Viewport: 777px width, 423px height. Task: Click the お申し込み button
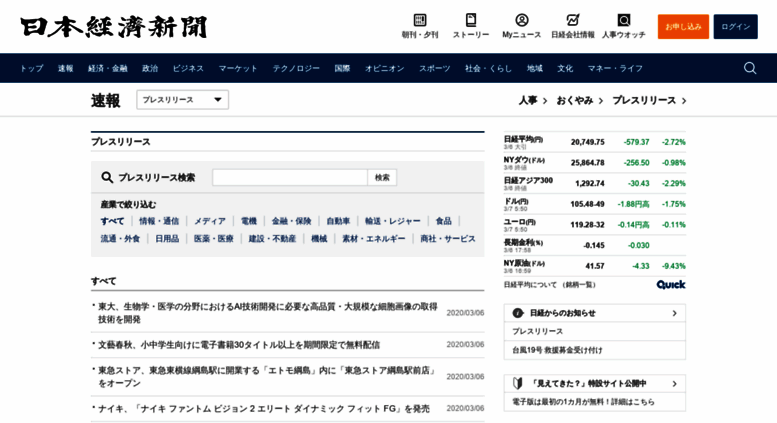[683, 27]
